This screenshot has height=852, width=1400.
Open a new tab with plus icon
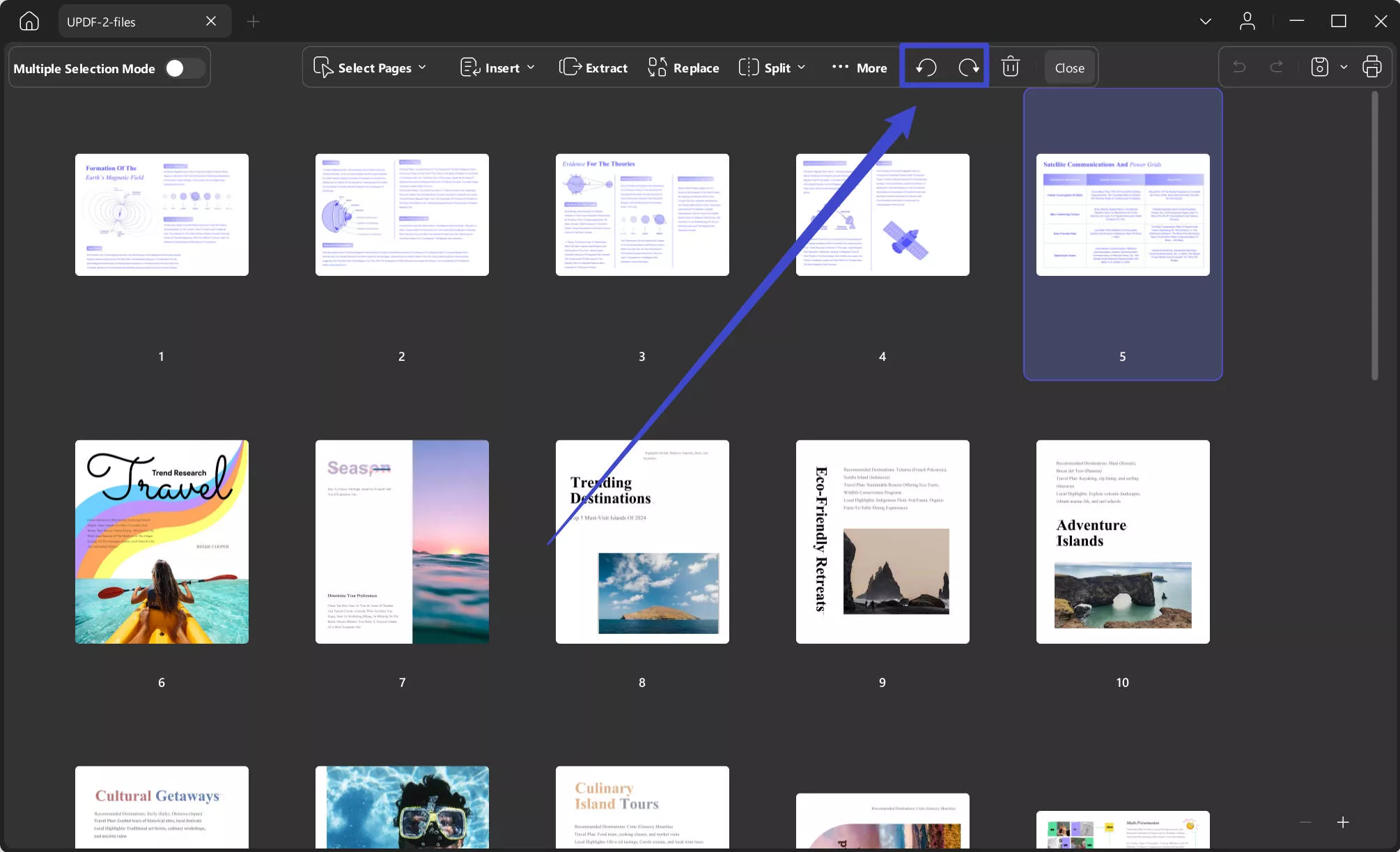(x=254, y=22)
